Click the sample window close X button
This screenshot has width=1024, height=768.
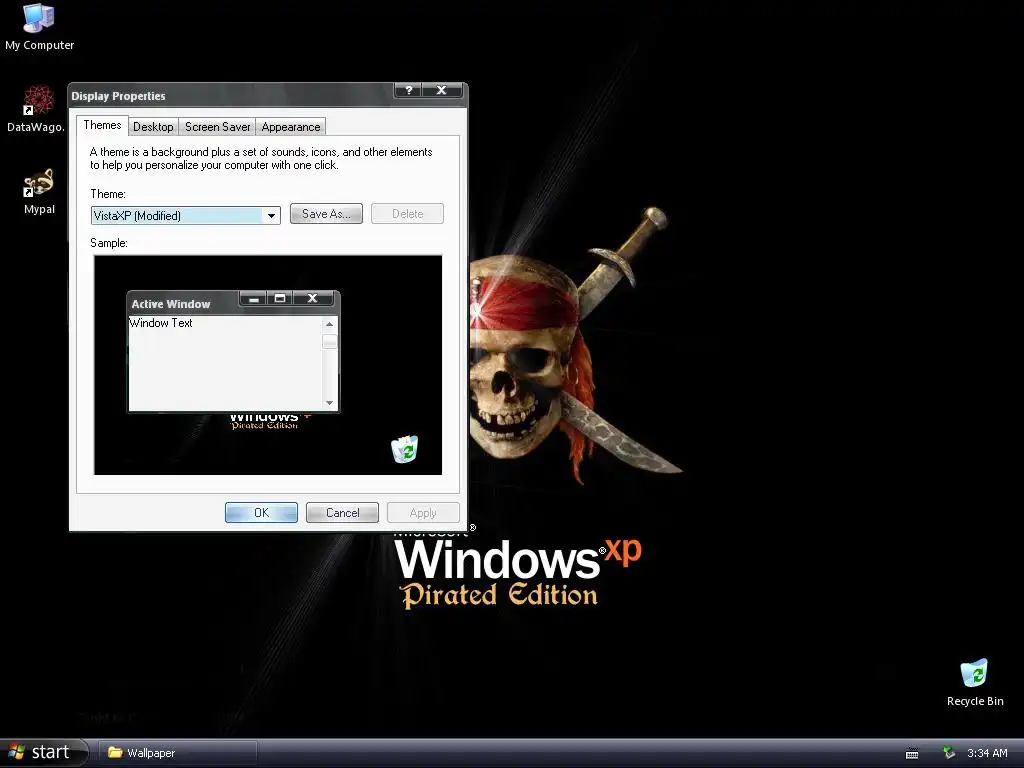click(x=313, y=298)
